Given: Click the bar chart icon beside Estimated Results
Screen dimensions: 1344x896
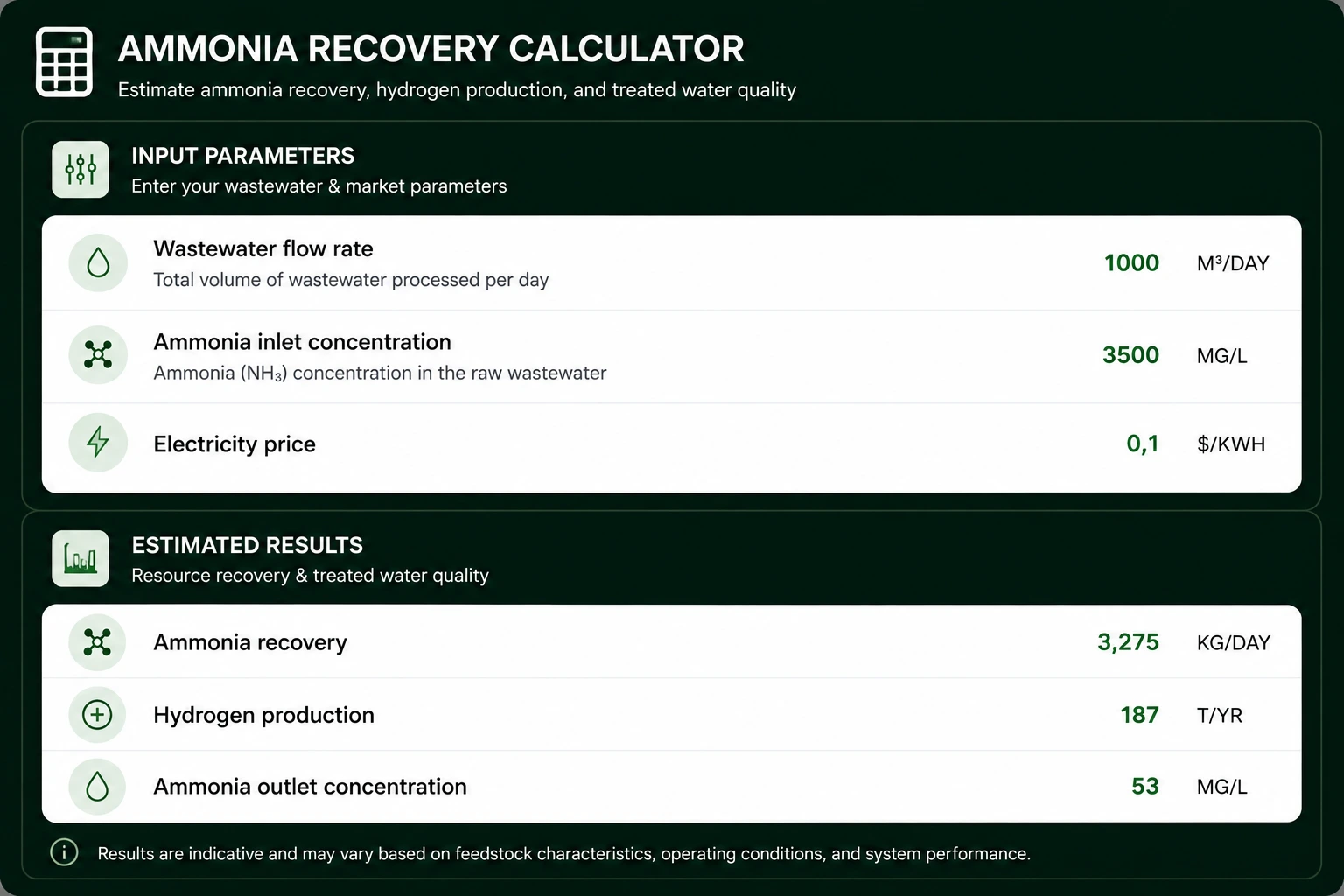Looking at the screenshot, I should pyautogui.click(x=80, y=558).
